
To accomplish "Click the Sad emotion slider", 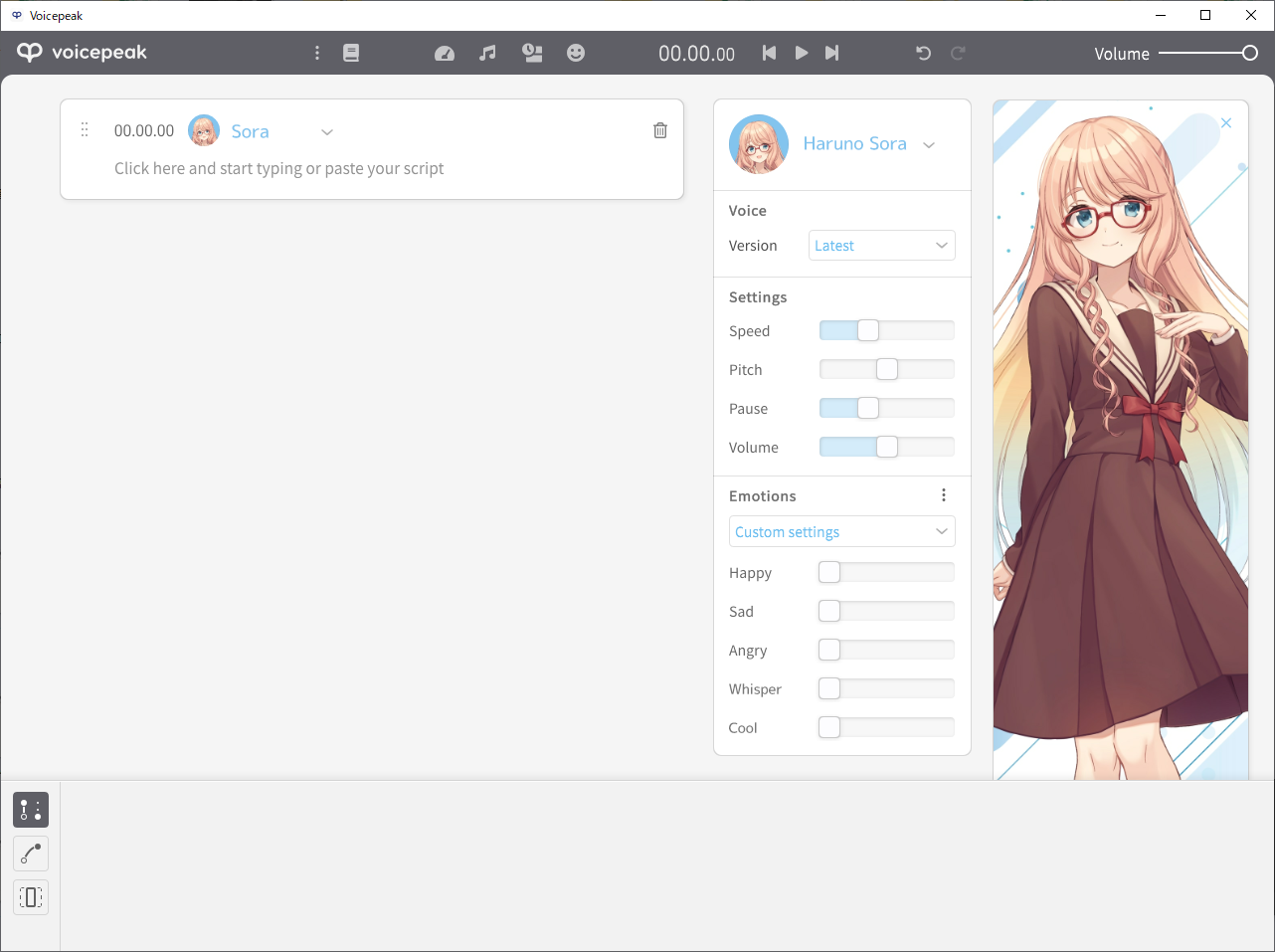I will pyautogui.click(x=887, y=611).
